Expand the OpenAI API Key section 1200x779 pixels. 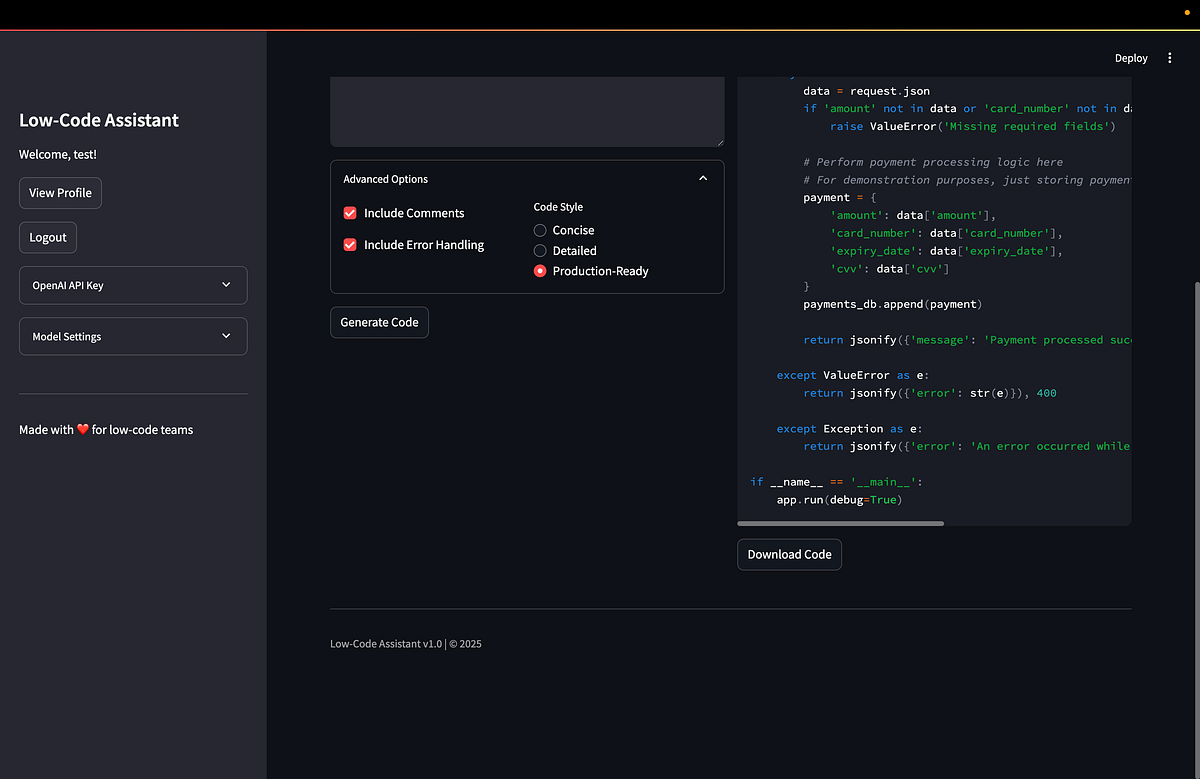click(x=133, y=285)
